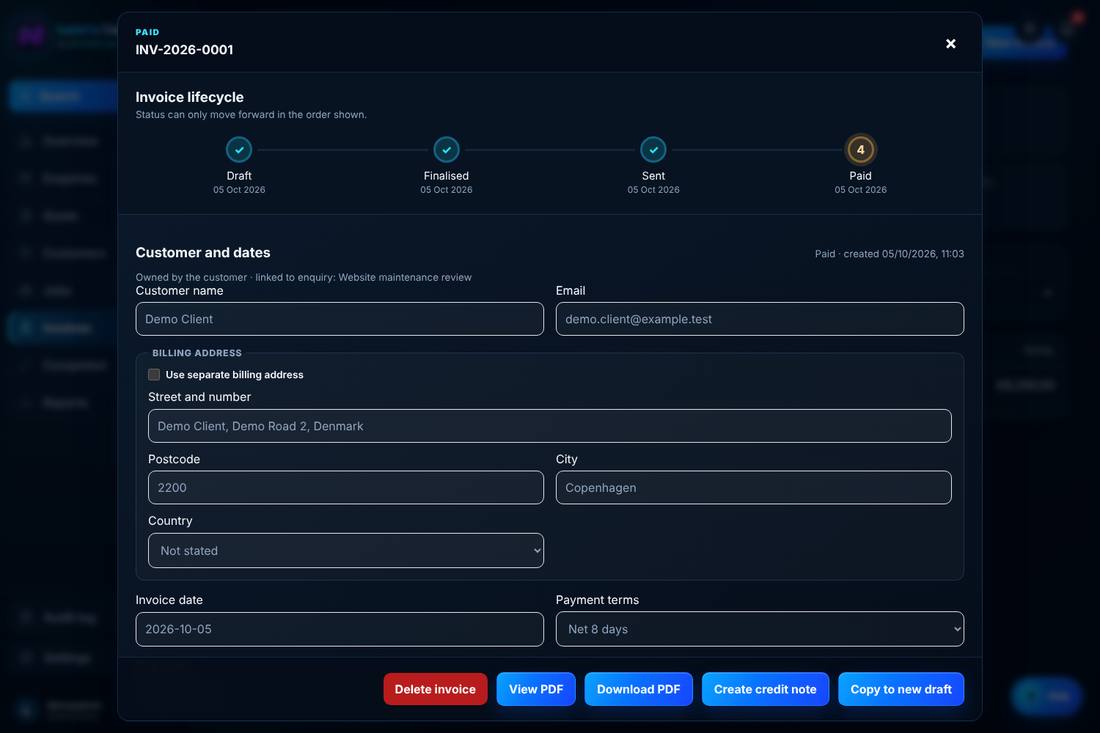Click the Invoice date field showing 2026-10-05

[x=340, y=629]
